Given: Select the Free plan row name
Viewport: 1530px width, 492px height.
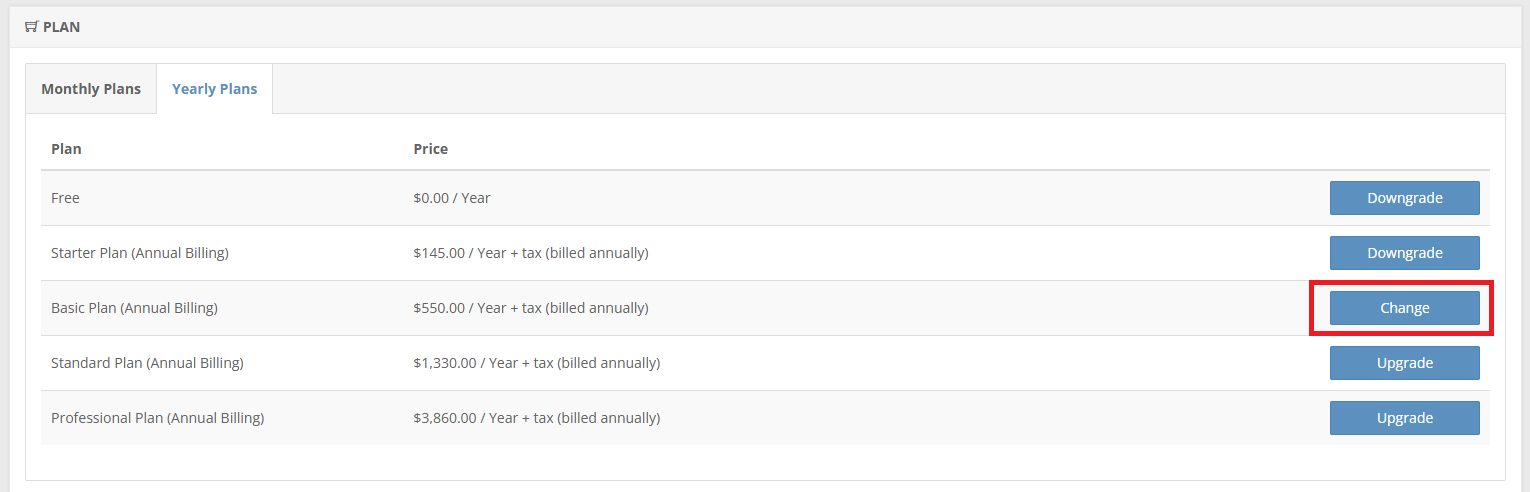Looking at the screenshot, I should click(x=65, y=198).
